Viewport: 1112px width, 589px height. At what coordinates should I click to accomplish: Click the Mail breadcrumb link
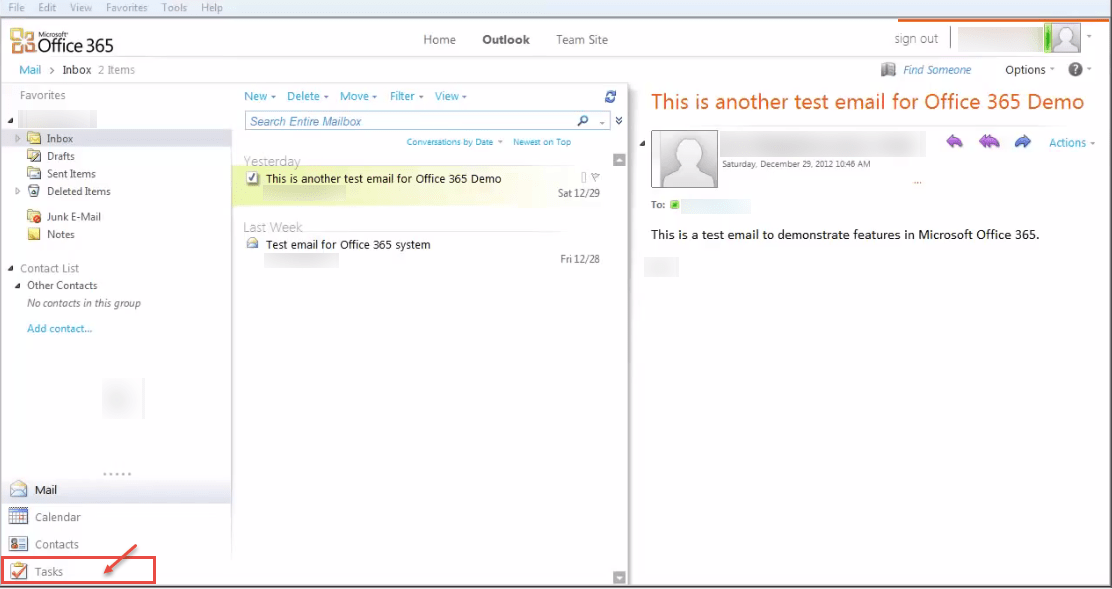point(30,69)
